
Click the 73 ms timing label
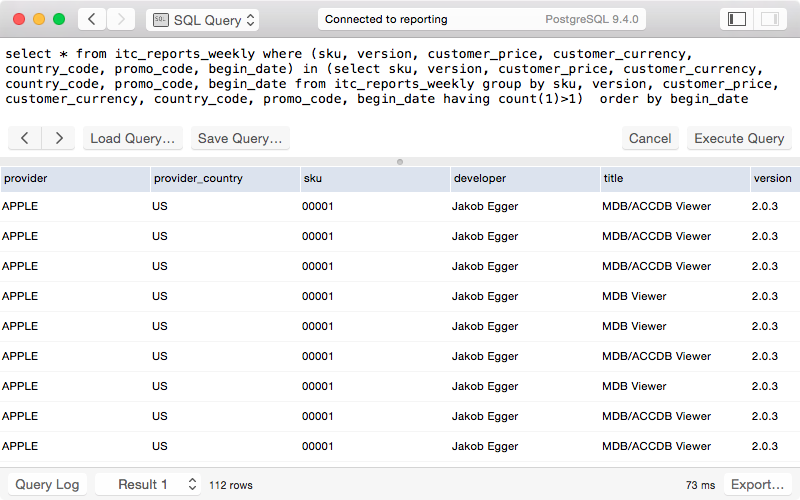(700, 485)
